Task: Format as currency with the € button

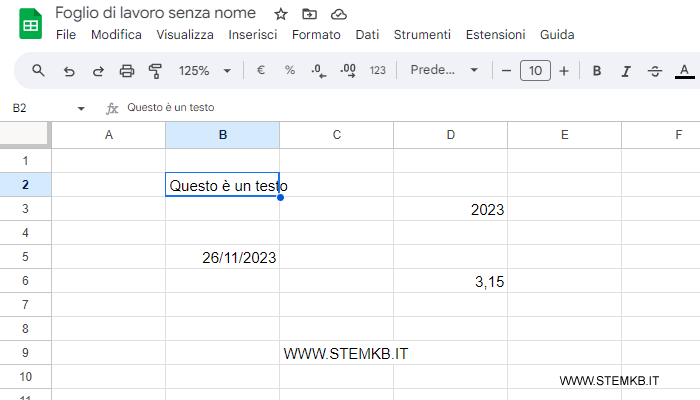Action: [x=261, y=71]
